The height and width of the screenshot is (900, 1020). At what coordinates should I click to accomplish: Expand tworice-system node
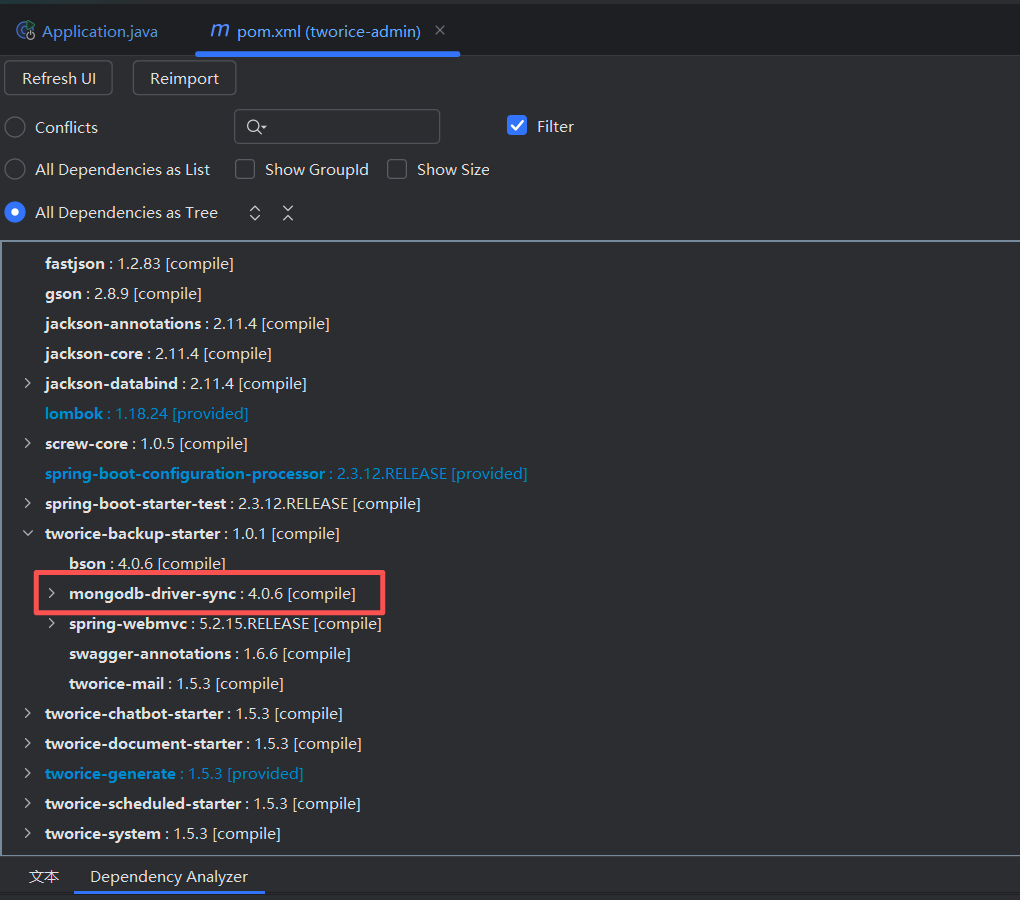(x=27, y=832)
